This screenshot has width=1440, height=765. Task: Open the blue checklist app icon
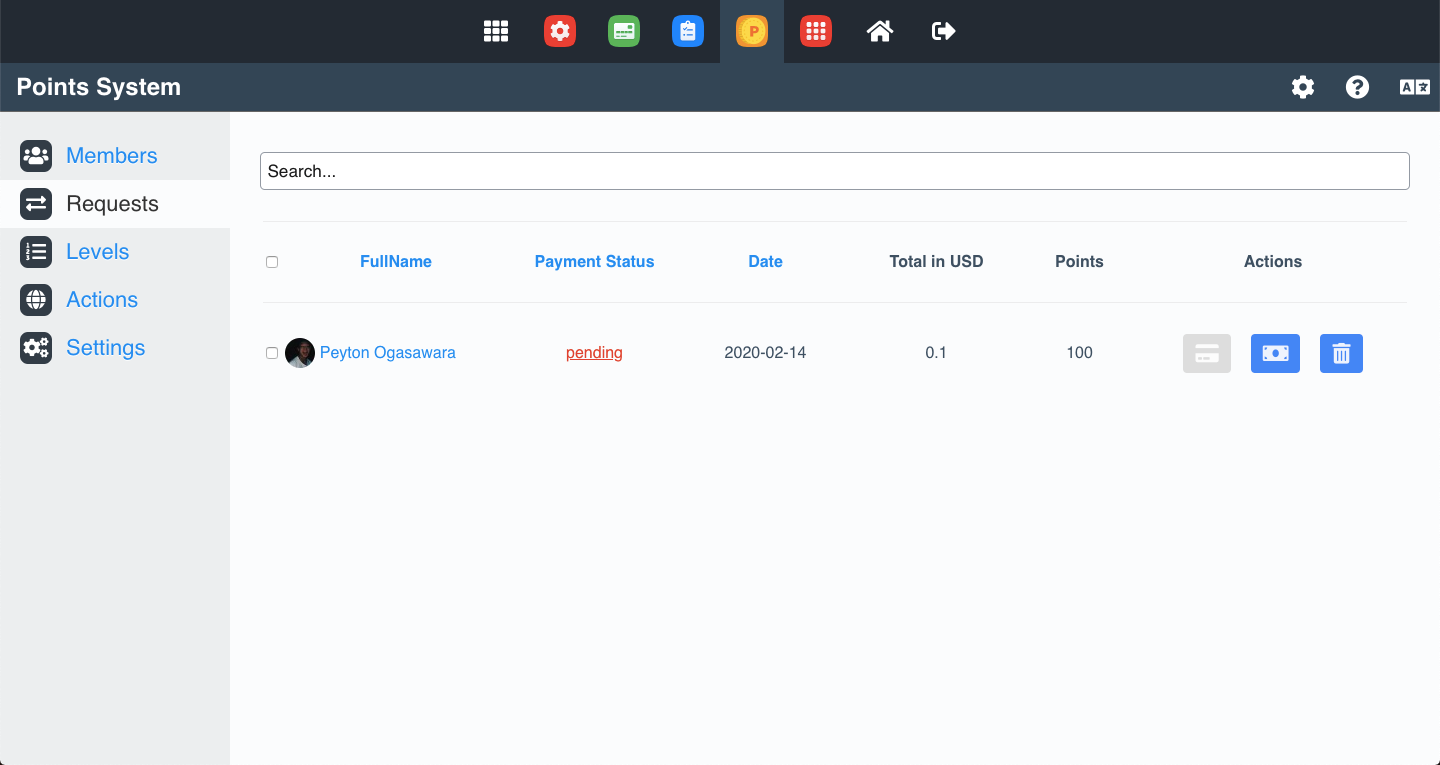(688, 31)
